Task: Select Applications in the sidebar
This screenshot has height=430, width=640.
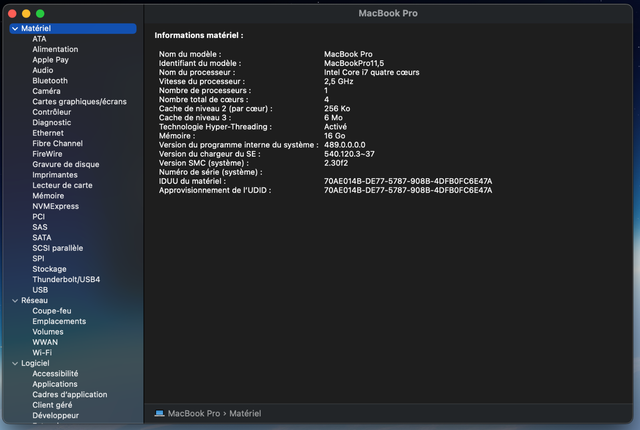Action: click(55, 384)
